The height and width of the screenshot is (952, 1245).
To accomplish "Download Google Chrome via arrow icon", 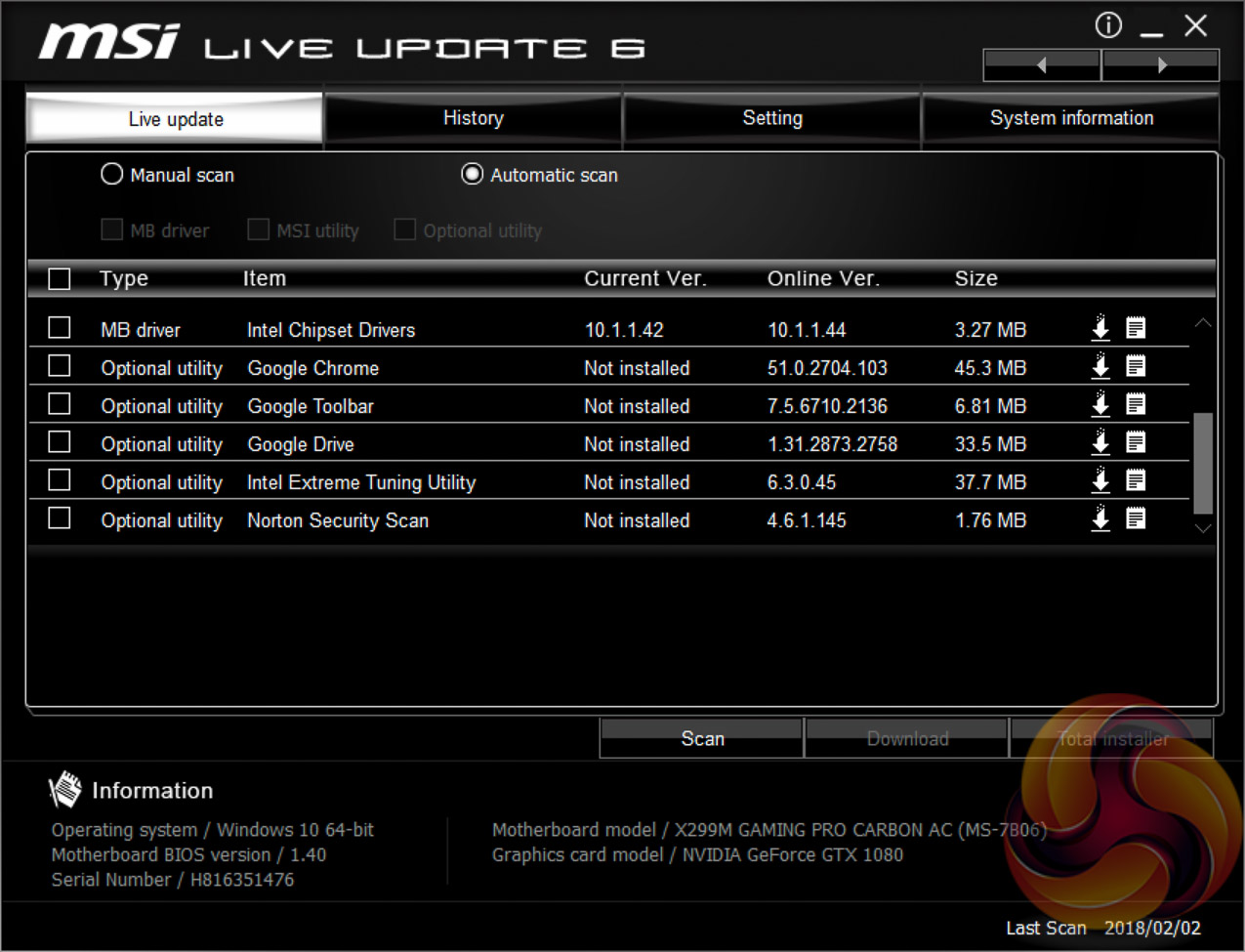I will (x=1100, y=366).
